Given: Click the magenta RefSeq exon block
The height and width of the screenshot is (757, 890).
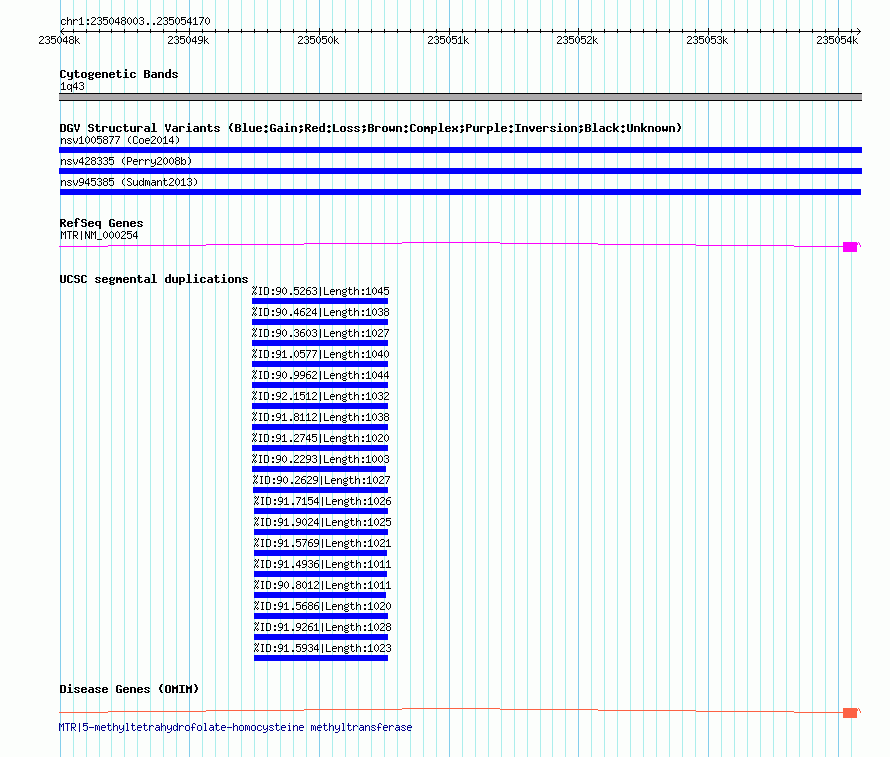Looking at the screenshot, I should click(850, 247).
